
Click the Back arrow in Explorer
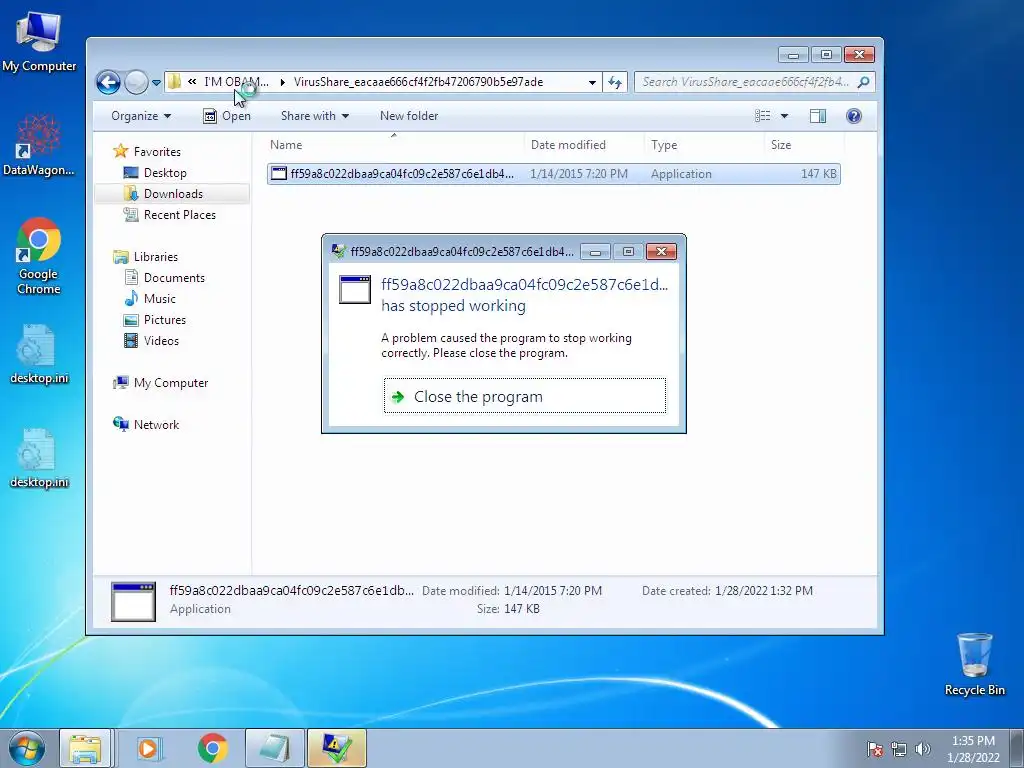[108, 82]
